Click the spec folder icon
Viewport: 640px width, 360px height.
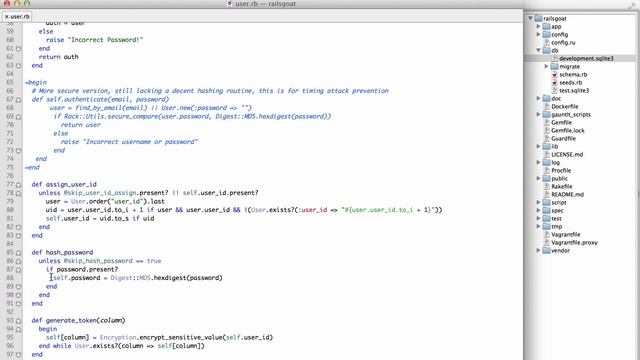tap(547, 210)
